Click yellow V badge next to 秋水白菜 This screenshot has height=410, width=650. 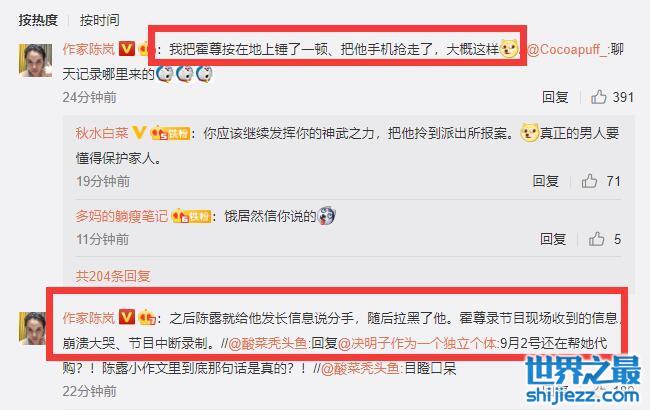[139, 133]
